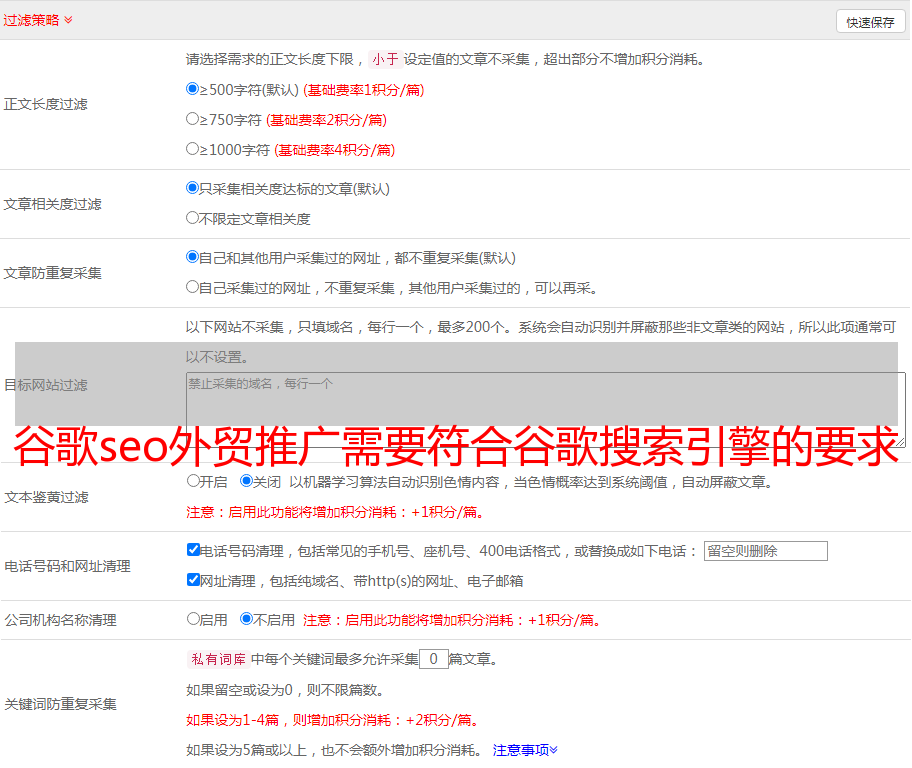Select 启用 for 公司机构名称清理
The image size is (912, 768).
tap(193, 619)
